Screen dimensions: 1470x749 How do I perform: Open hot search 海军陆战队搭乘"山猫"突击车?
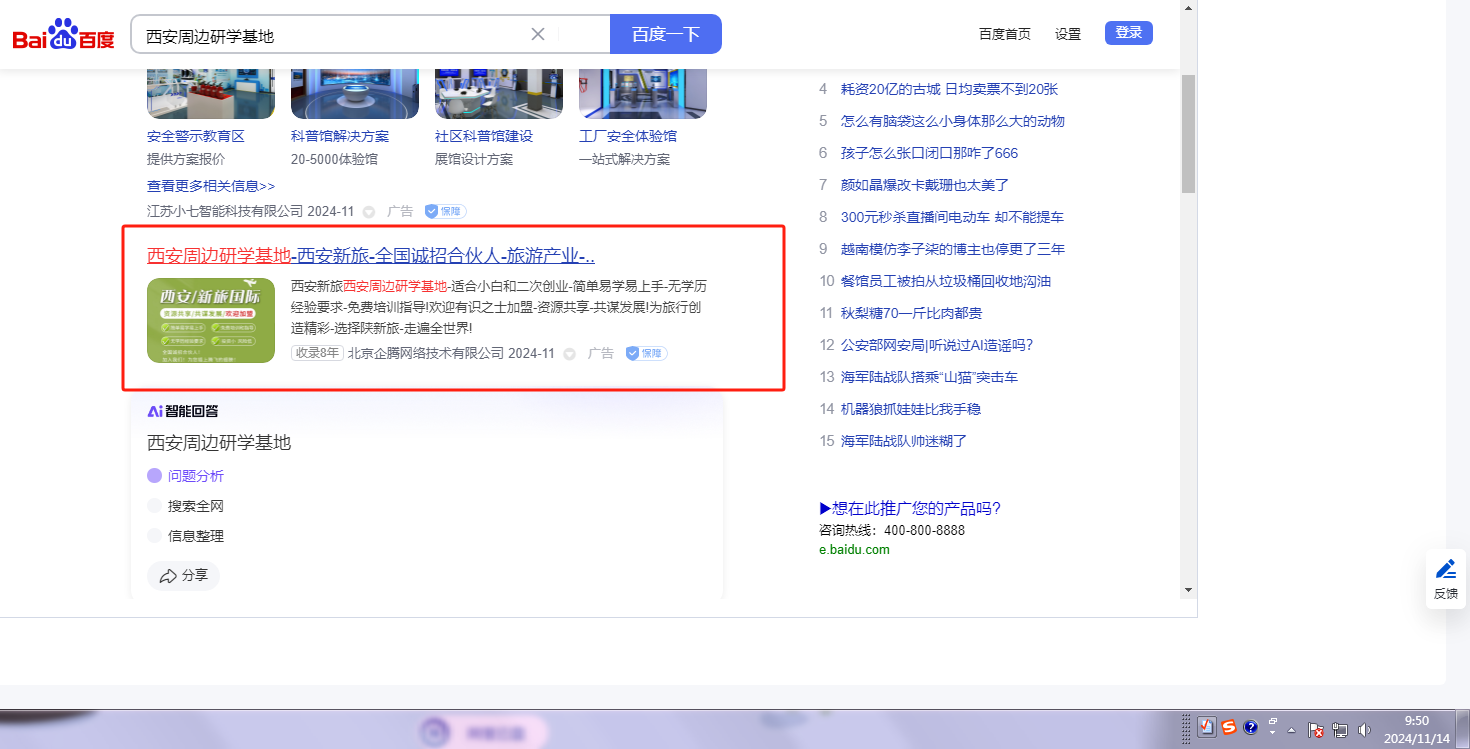(x=929, y=377)
